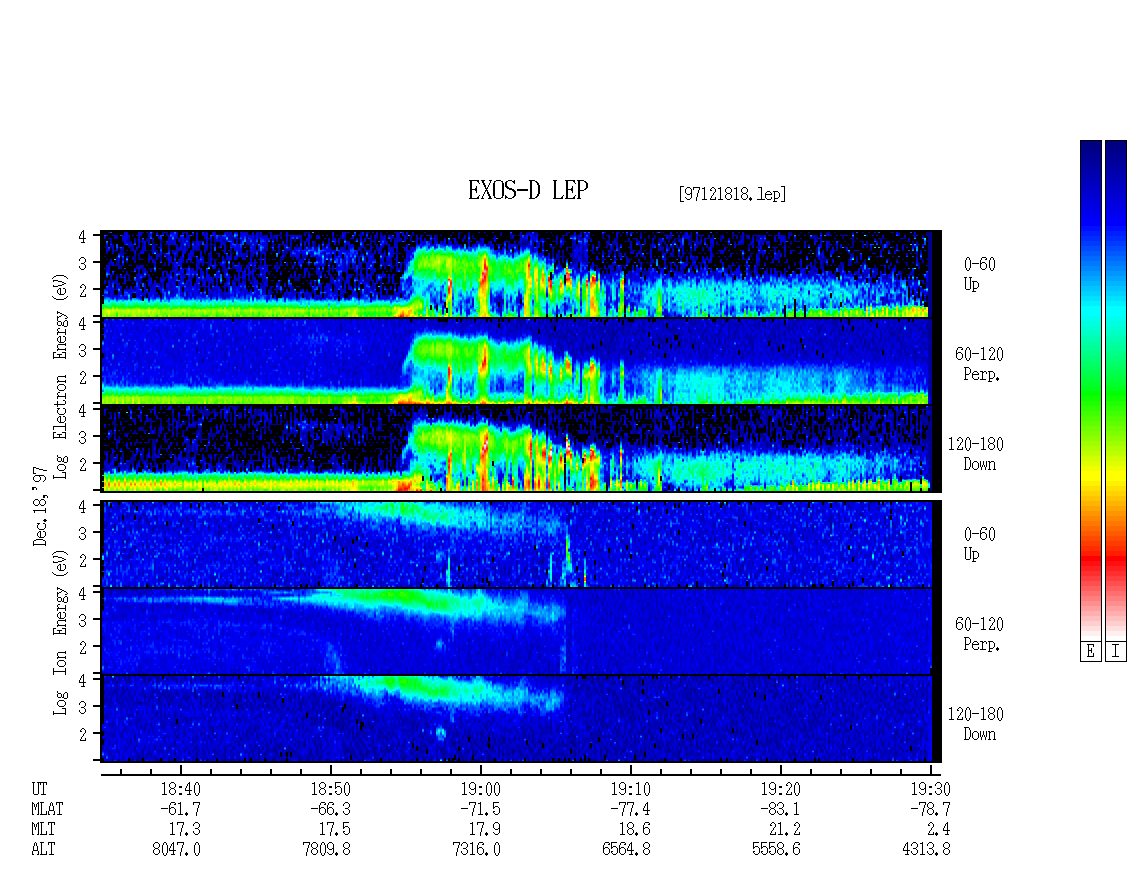Click the 18:40 UT time label
Viewport: 1130px width, 875px height.
pyautogui.click(x=180, y=789)
